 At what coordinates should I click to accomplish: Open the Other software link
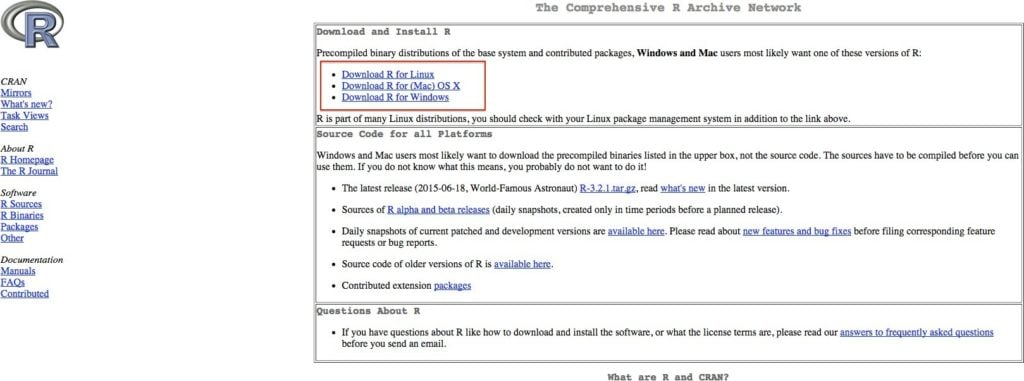click(12, 238)
